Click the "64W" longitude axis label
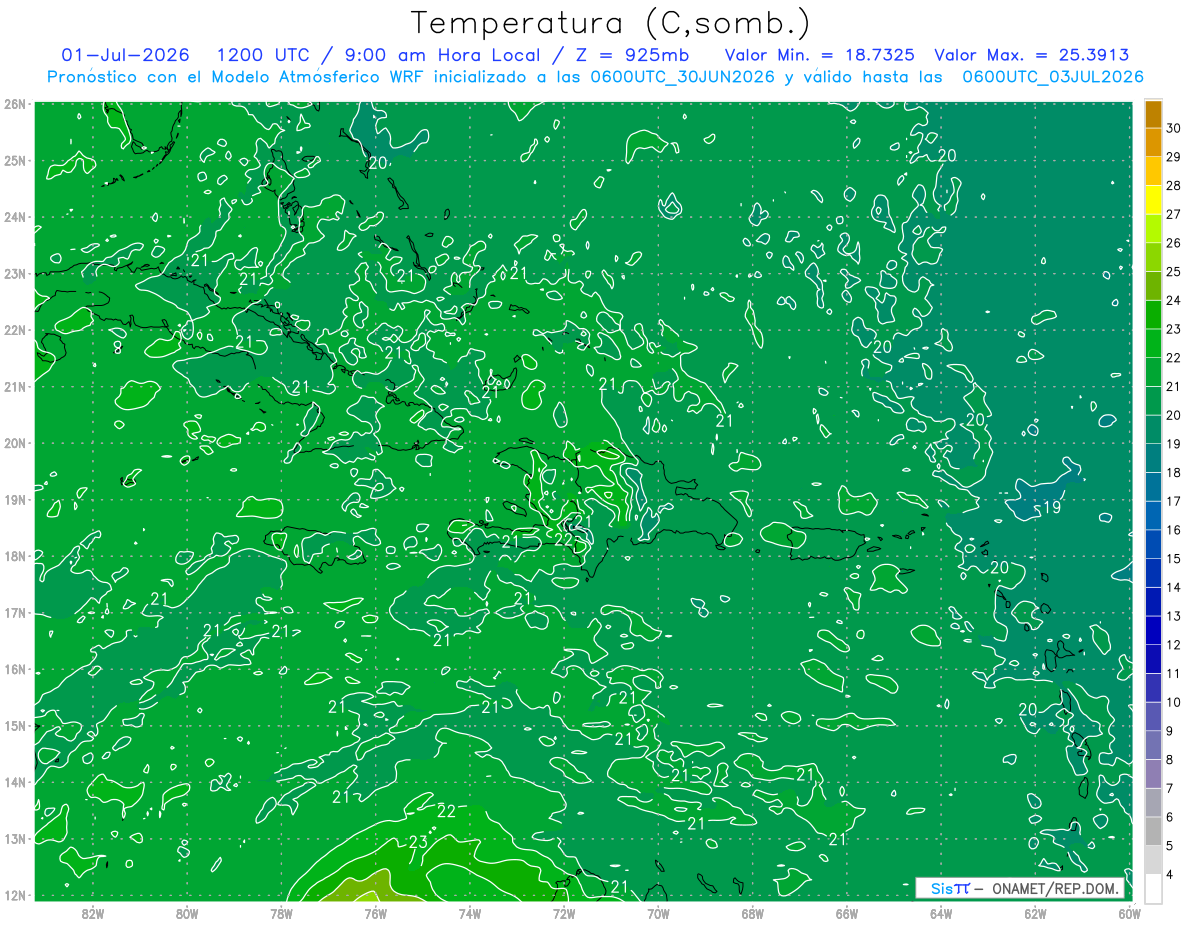This screenshot has height=927, width=1200. (941, 913)
